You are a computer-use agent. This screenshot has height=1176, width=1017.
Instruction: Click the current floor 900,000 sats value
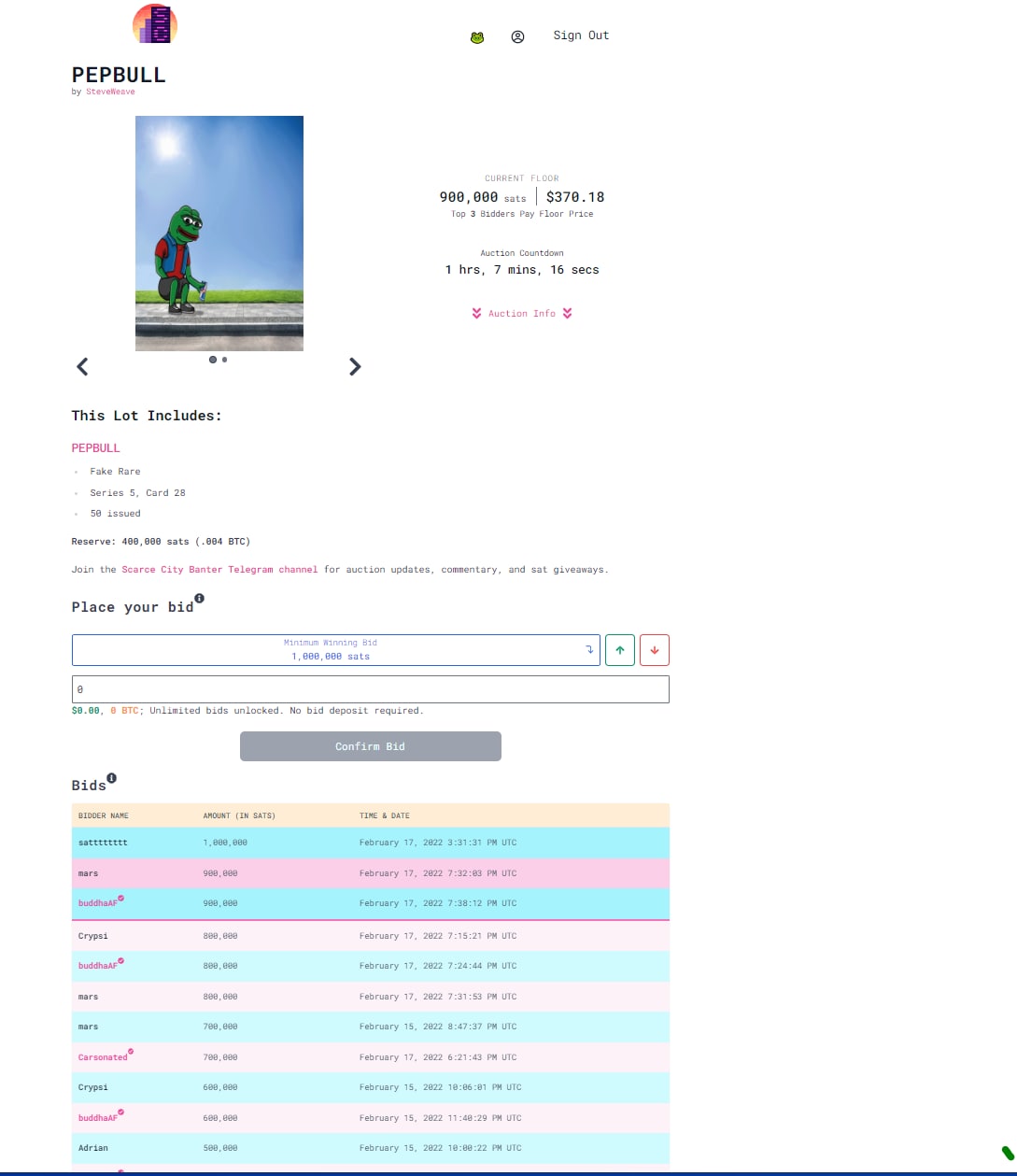(483, 197)
